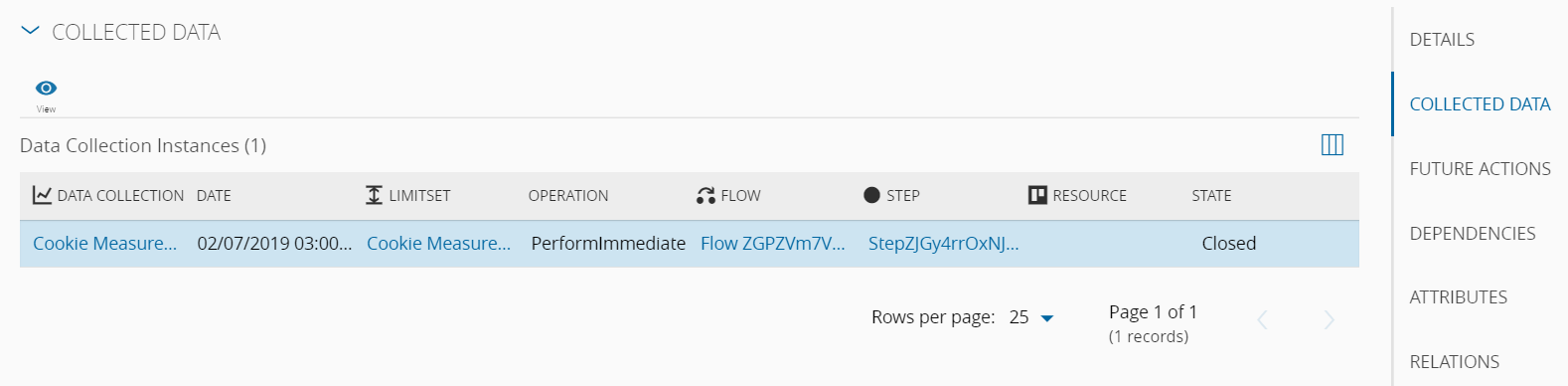
Task: Switch to the Details tab
Action: click(1442, 40)
